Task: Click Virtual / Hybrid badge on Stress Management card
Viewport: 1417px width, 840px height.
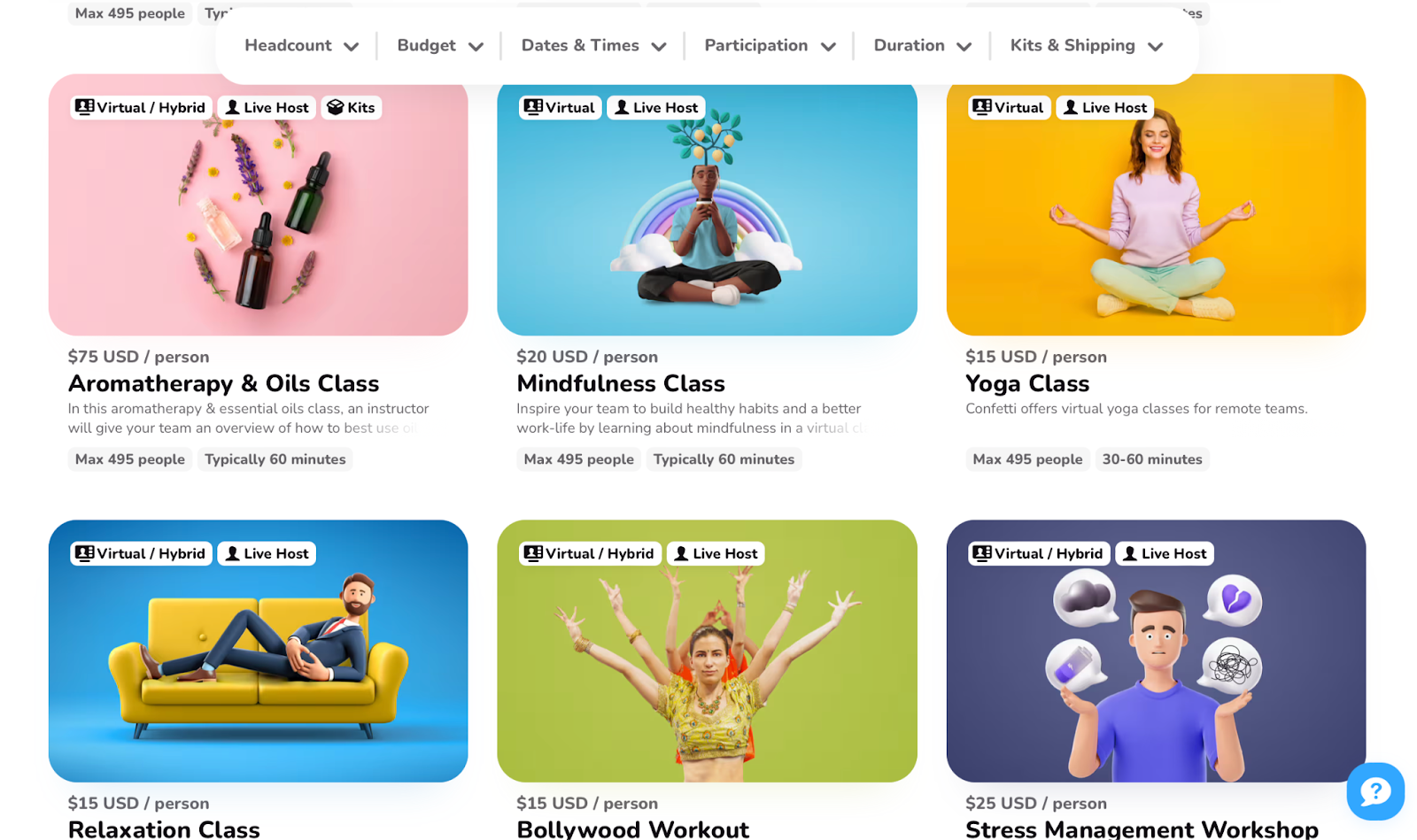Action: pos(1039,553)
